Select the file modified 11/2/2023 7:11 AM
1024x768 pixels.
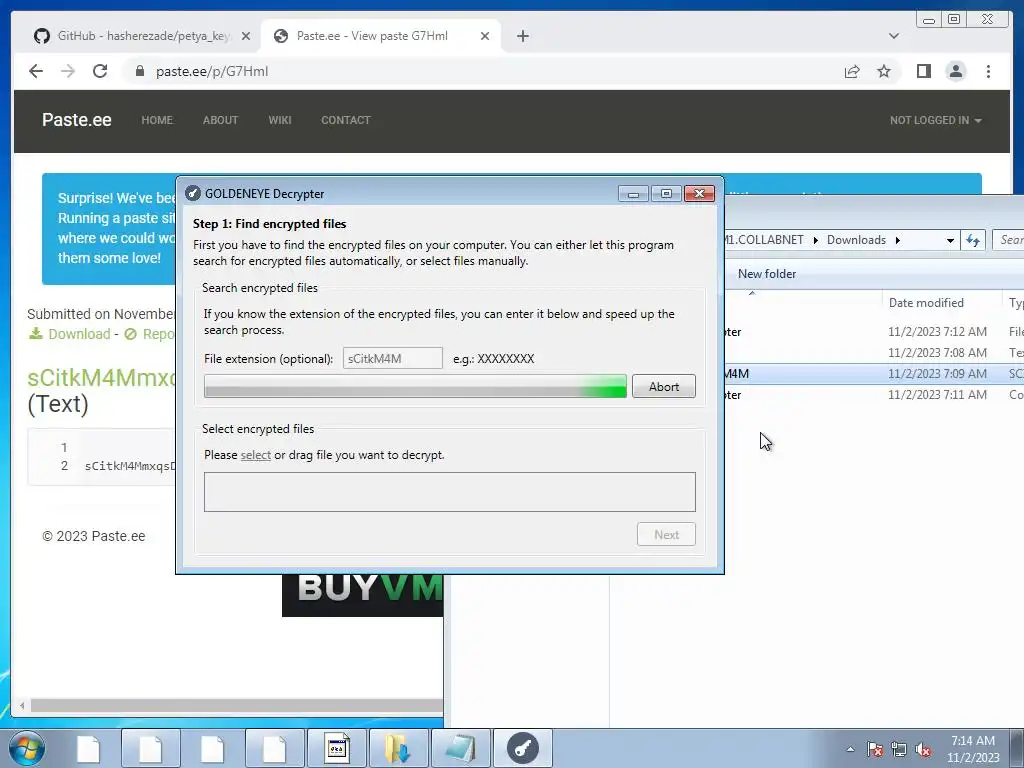pyautogui.click(x=874, y=394)
